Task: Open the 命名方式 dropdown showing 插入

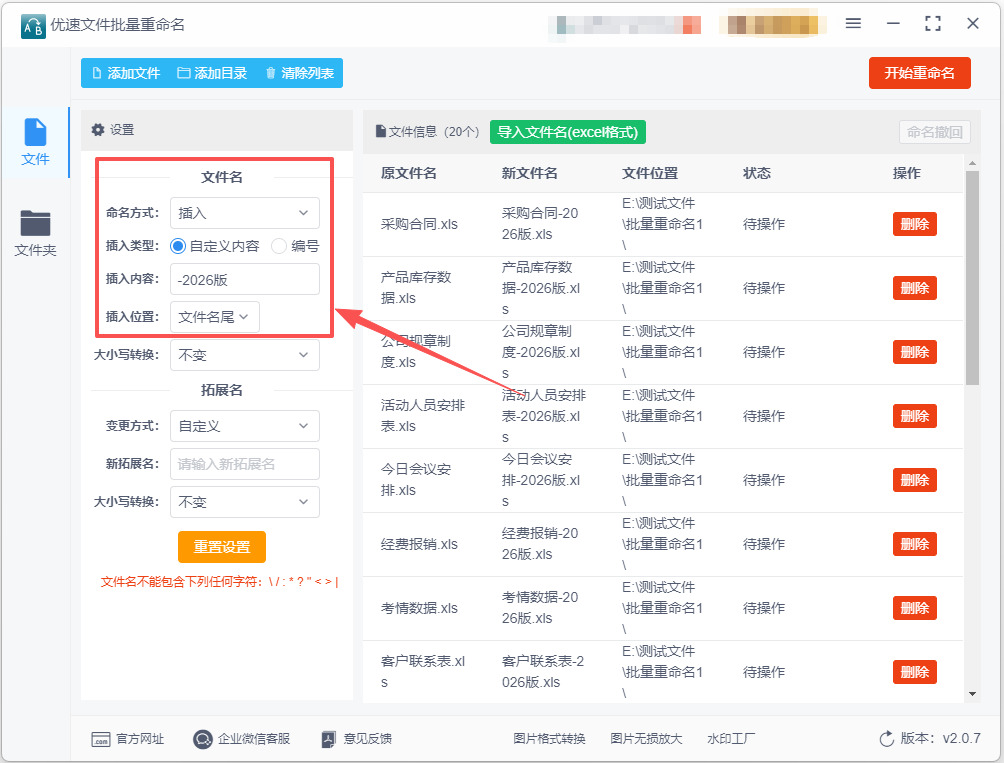Action: 245,213
